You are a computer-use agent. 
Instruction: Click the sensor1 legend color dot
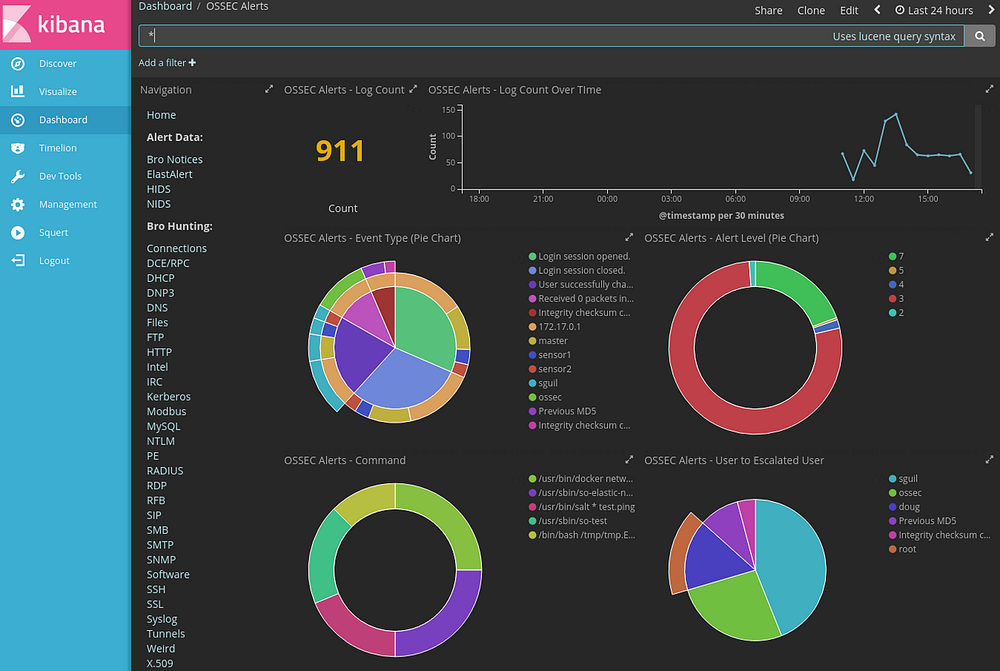coord(533,355)
